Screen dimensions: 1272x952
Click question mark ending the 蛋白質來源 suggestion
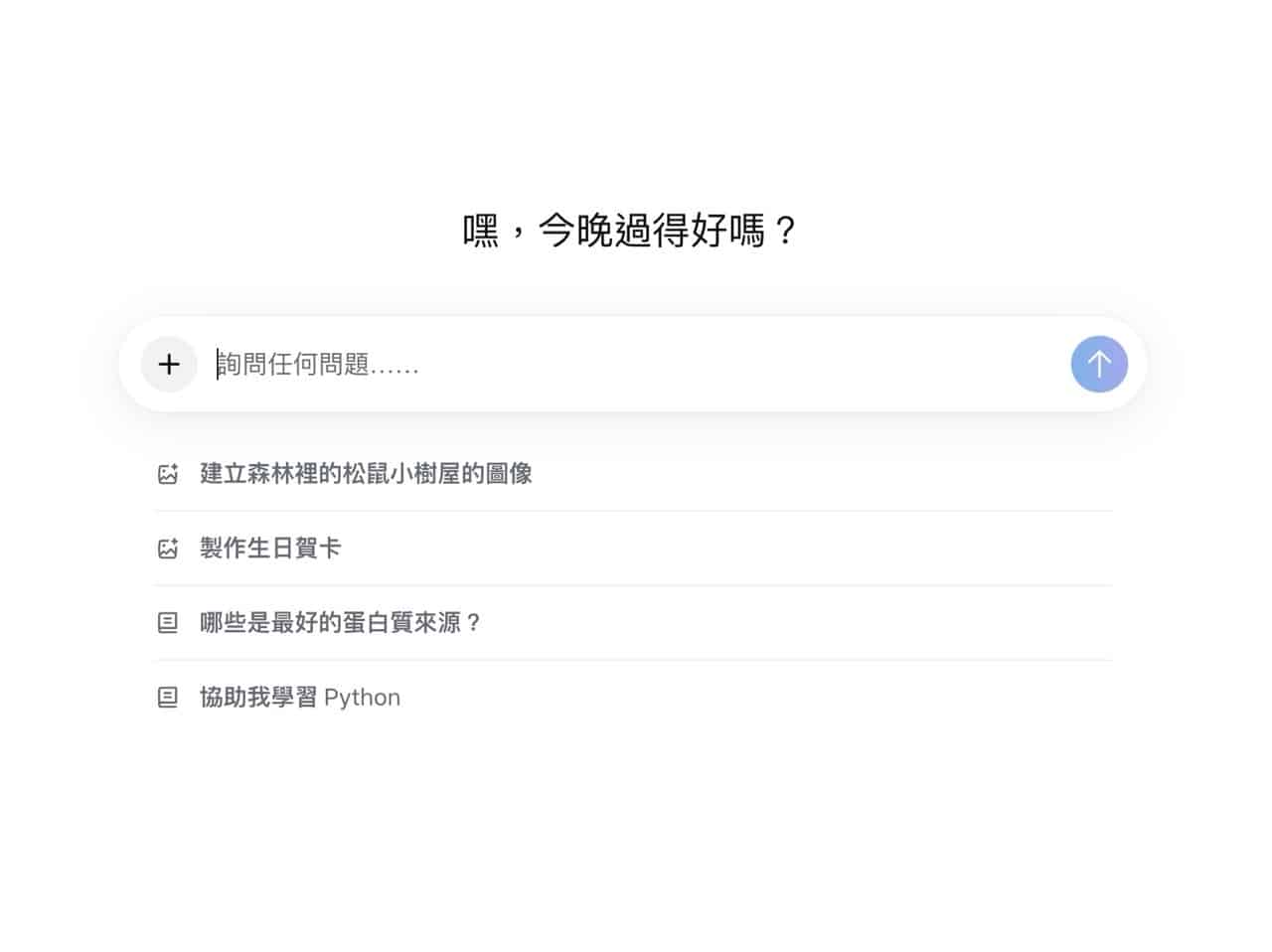coord(473,623)
